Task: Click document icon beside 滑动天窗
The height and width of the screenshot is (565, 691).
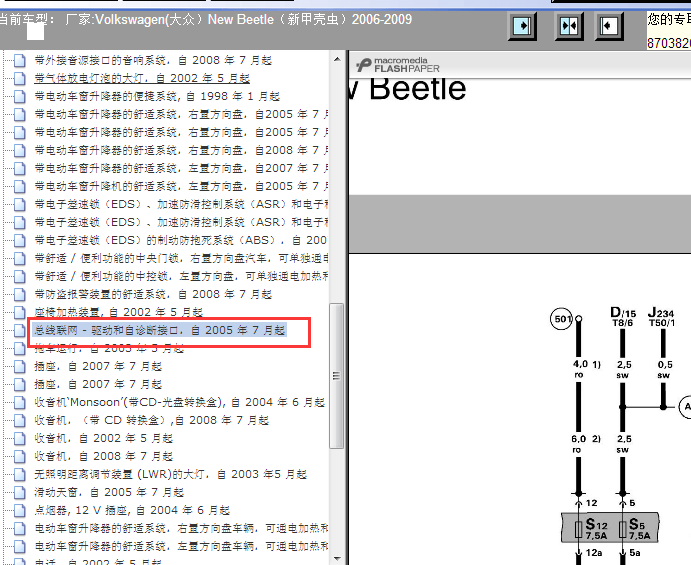Action: pyautogui.click(x=19, y=492)
